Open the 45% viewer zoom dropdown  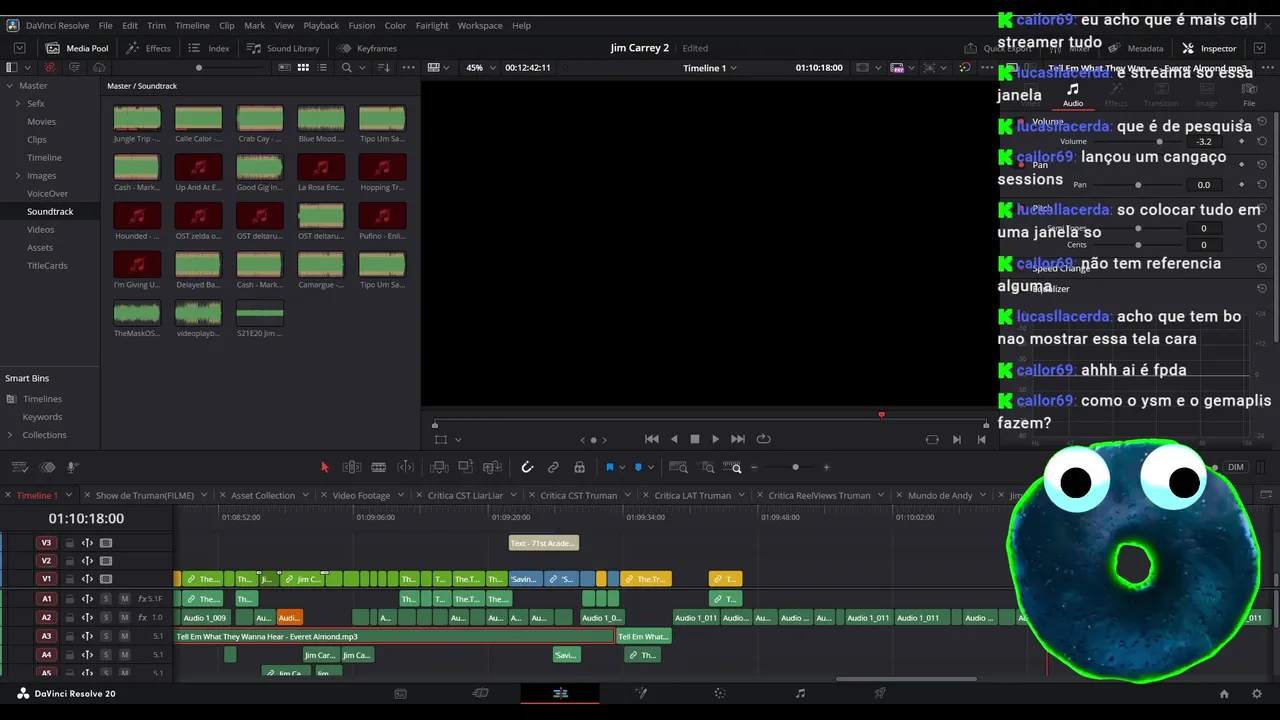(x=480, y=67)
